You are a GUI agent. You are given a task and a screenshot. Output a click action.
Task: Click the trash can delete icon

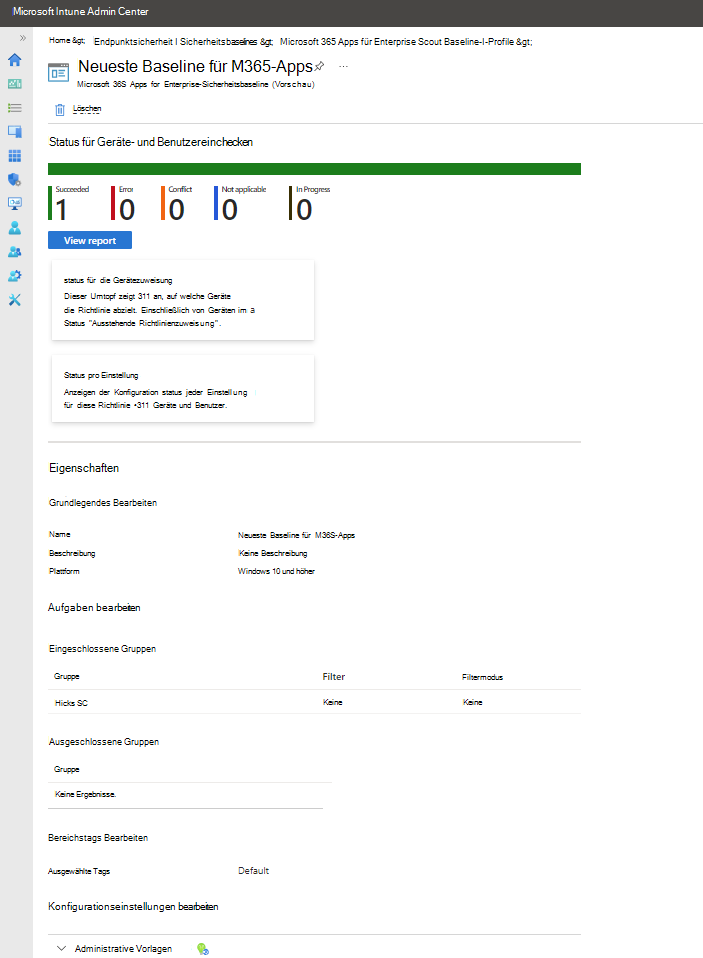(60, 109)
